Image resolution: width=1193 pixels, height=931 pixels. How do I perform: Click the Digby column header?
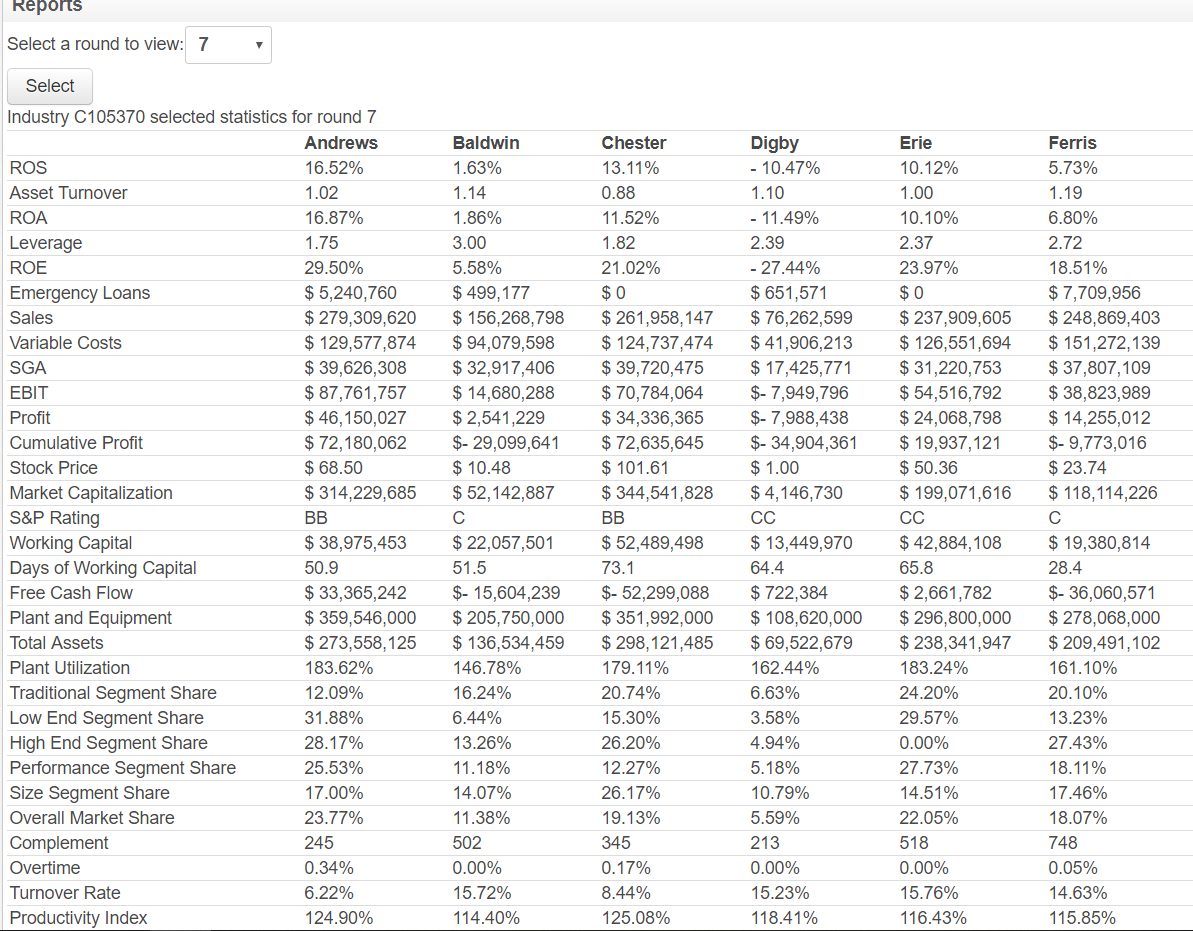pos(775,143)
